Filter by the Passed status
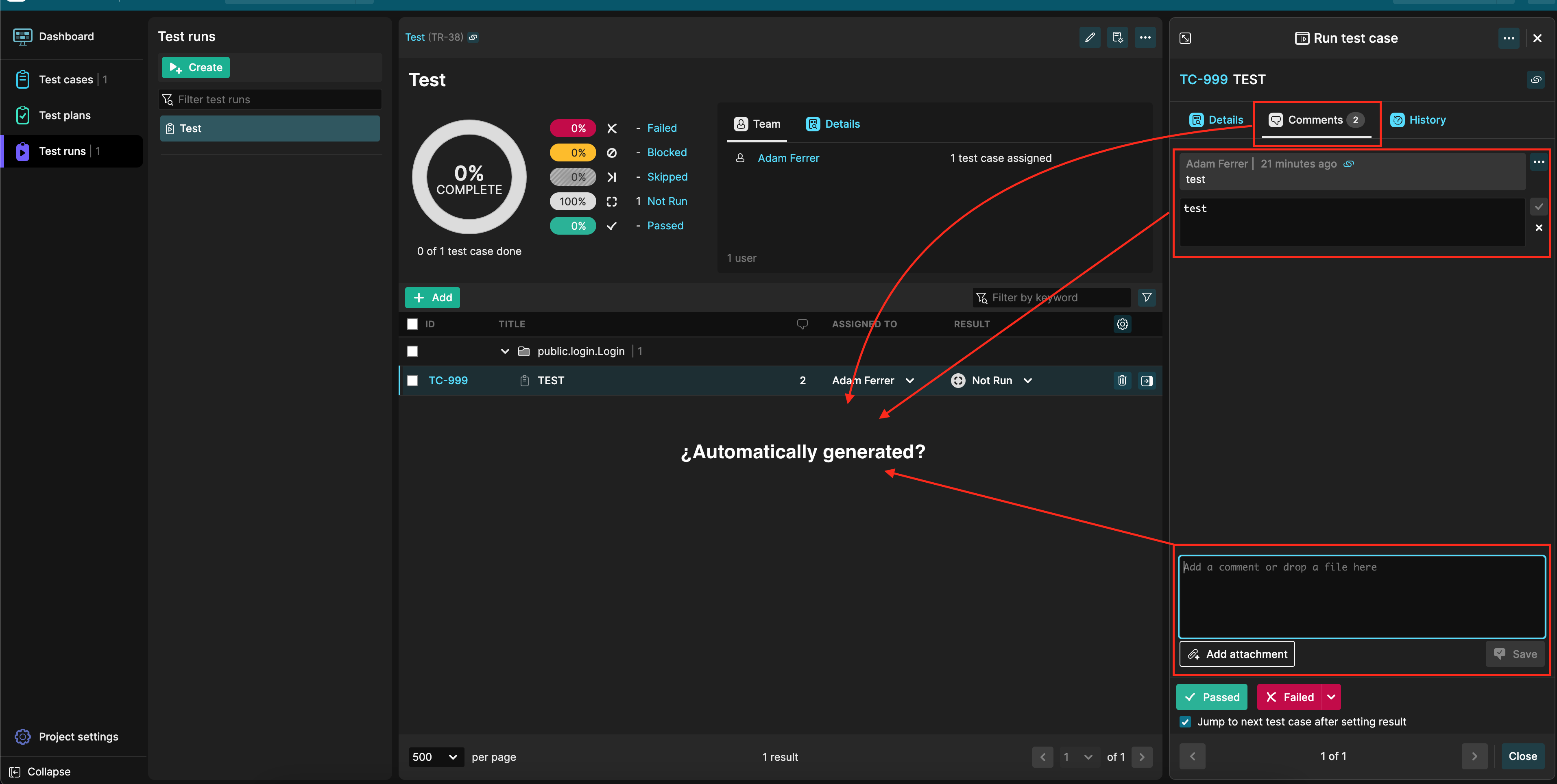The height and width of the screenshot is (784, 1557). pyautogui.click(x=665, y=225)
